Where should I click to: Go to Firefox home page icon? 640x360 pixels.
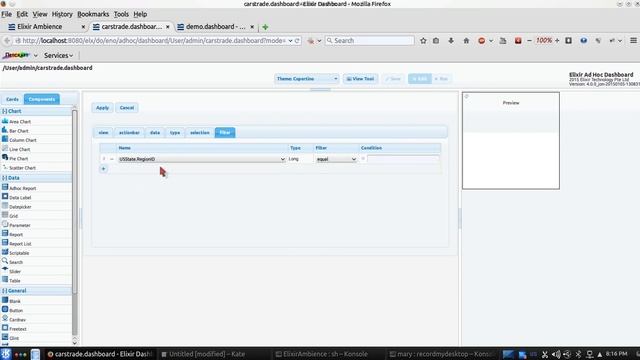click(x=466, y=40)
